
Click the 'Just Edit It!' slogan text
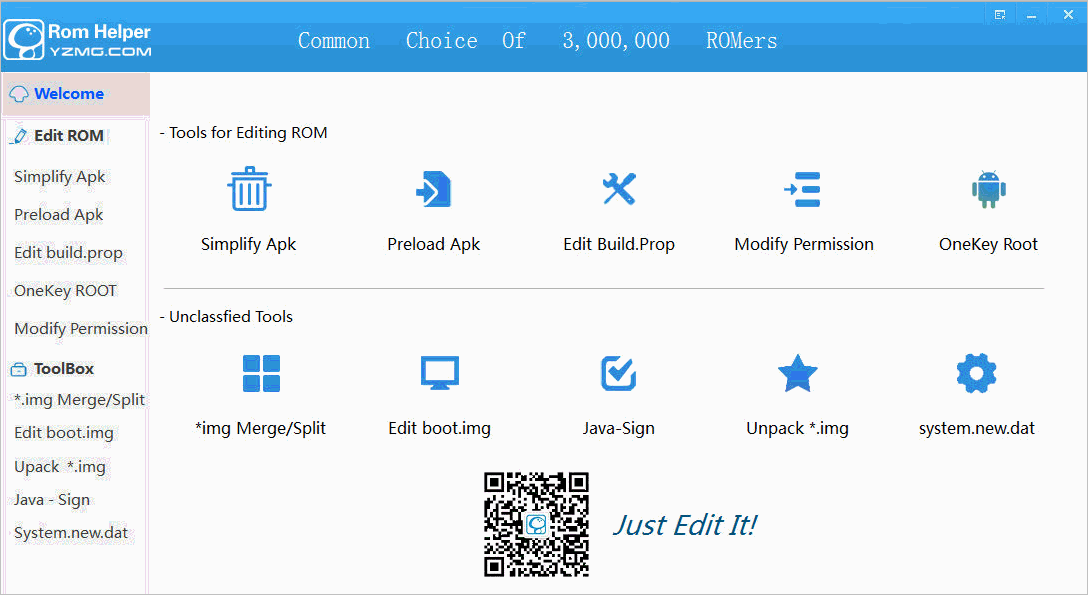(685, 525)
